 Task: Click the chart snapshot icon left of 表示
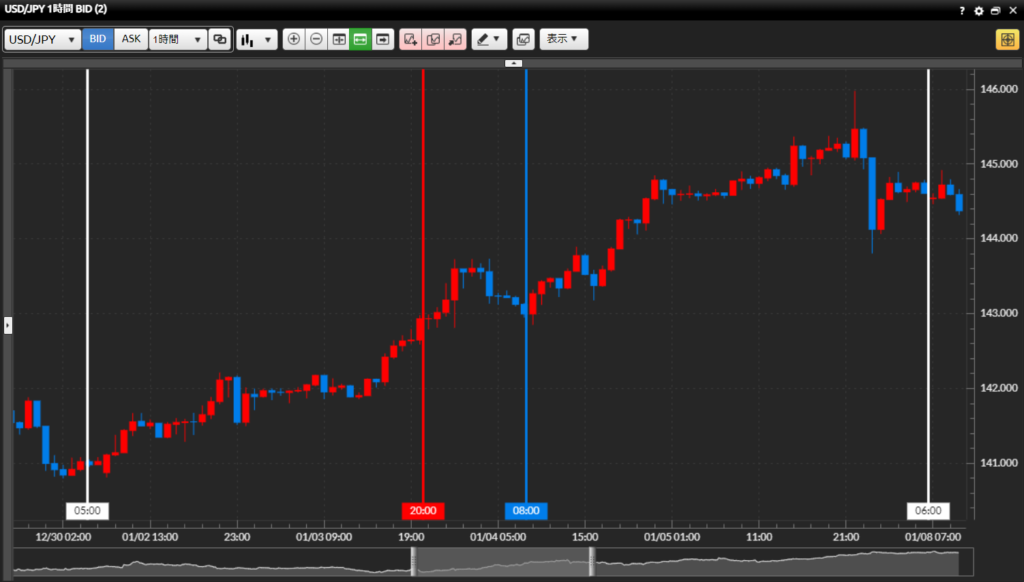pos(523,39)
